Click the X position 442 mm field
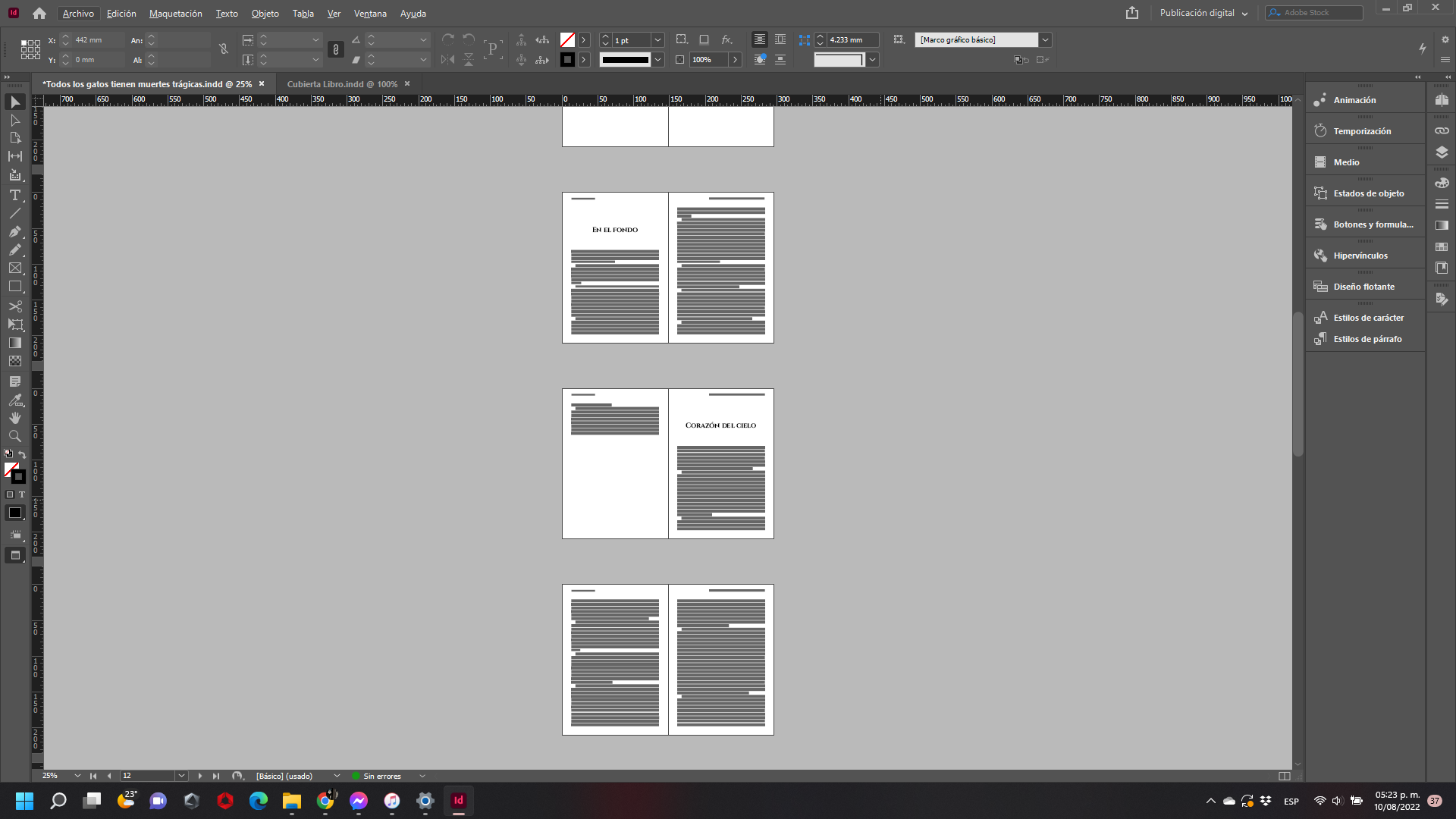The width and height of the screenshot is (1456, 819). pos(99,40)
